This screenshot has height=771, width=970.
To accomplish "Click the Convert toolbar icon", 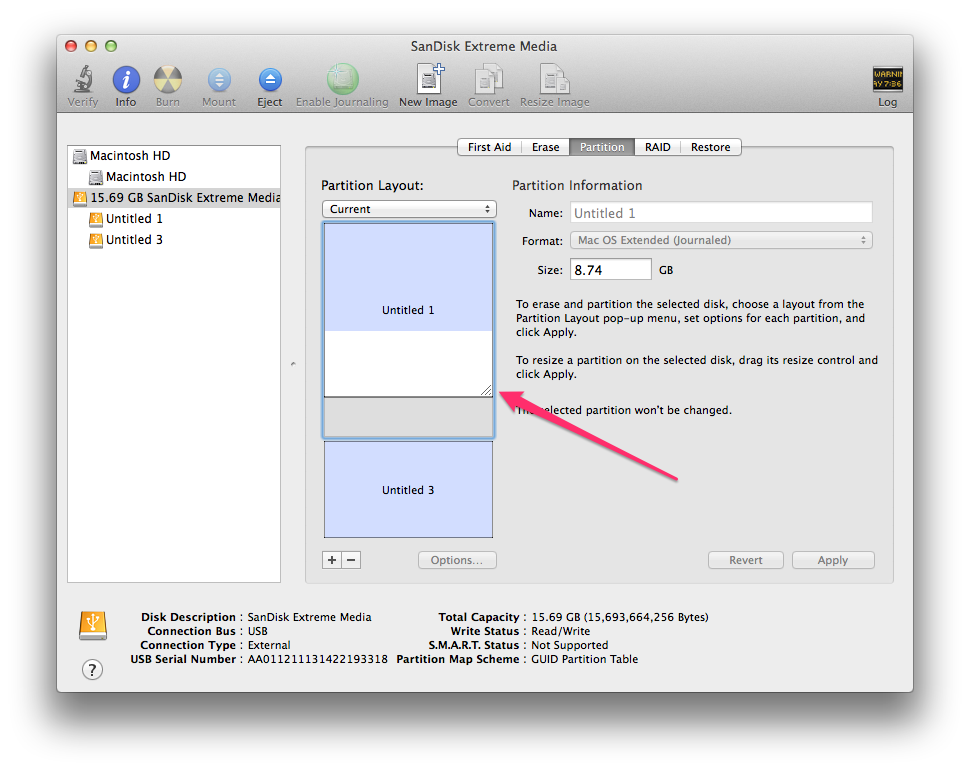I will (489, 80).
